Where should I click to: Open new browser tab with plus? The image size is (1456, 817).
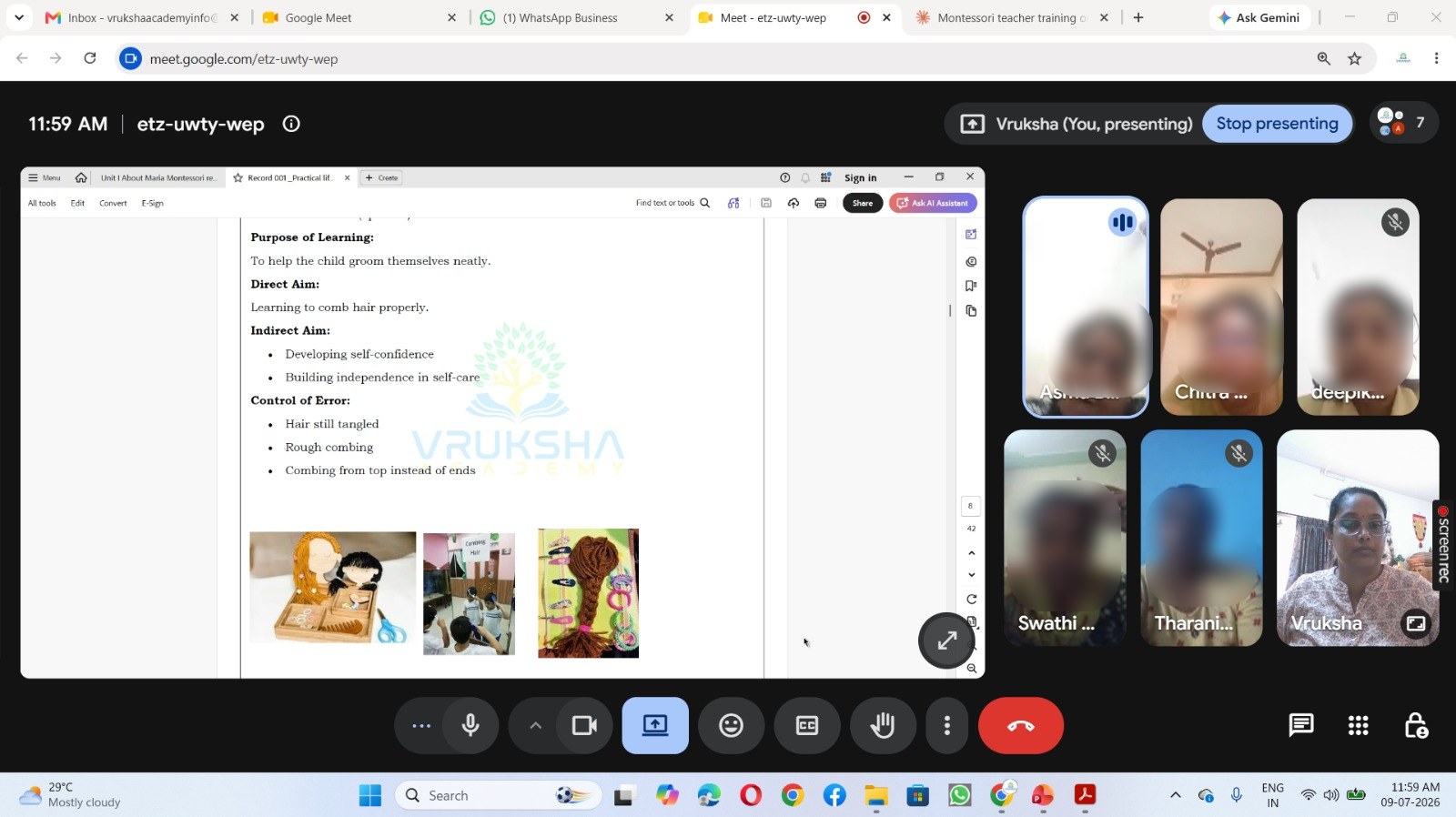pyautogui.click(x=1138, y=17)
